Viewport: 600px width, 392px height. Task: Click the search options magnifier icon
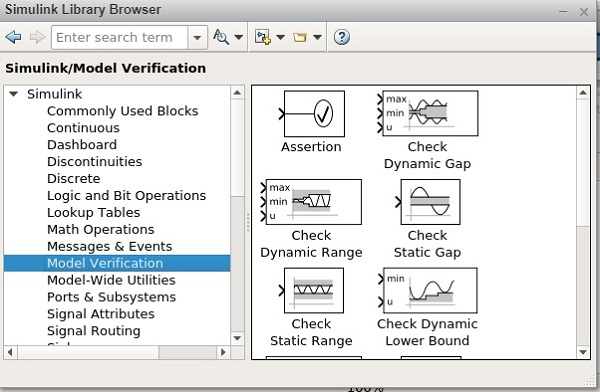pos(221,37)
